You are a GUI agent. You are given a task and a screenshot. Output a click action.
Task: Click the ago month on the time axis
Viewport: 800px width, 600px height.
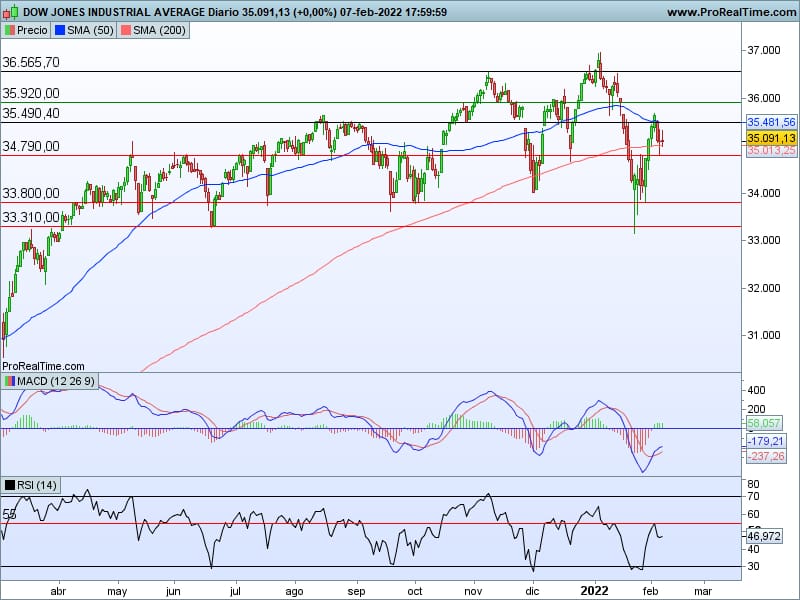[294, 592]
